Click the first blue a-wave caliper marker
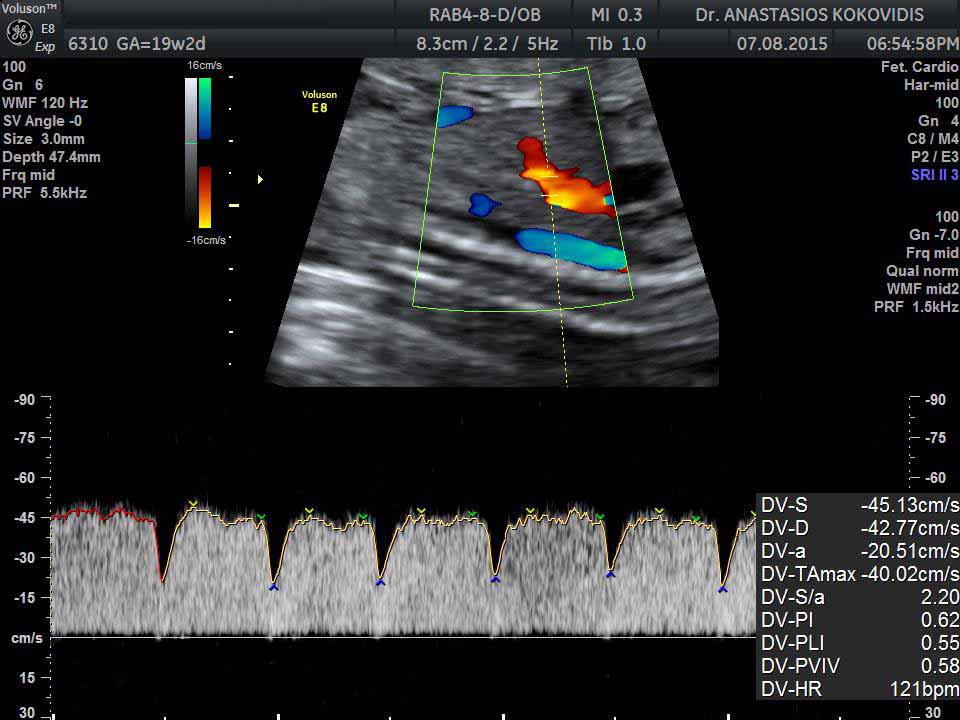This screenshot has height=720, width=960. 274,587
